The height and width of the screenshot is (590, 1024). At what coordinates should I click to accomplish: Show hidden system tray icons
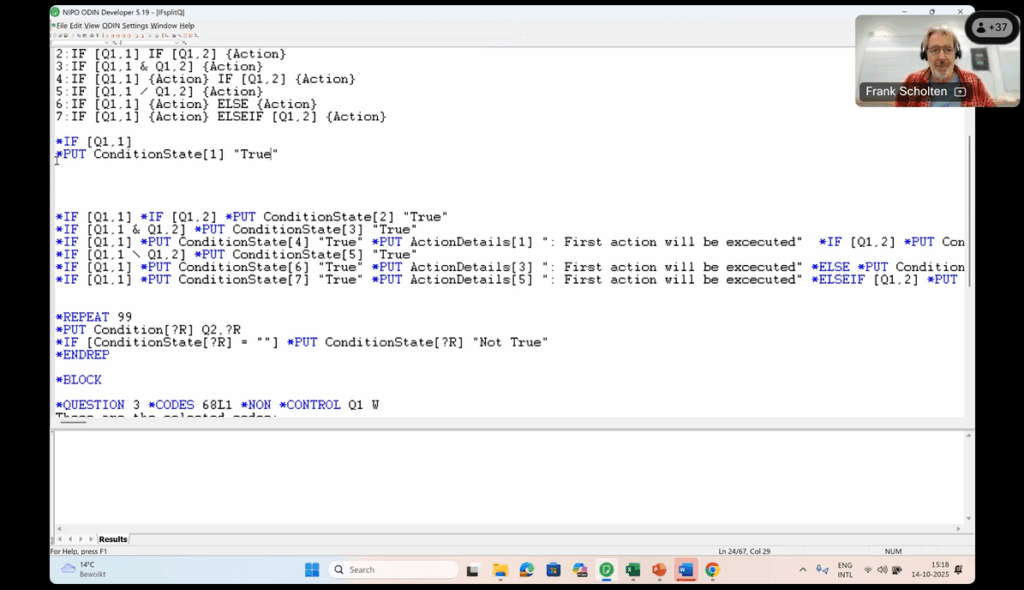click(802, 570)
